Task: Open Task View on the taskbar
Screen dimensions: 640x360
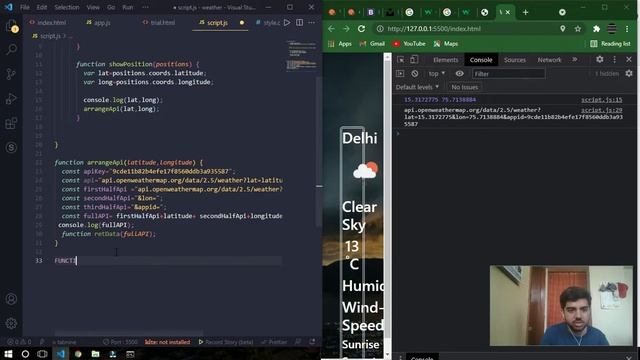Action: (x=42, y=354)
